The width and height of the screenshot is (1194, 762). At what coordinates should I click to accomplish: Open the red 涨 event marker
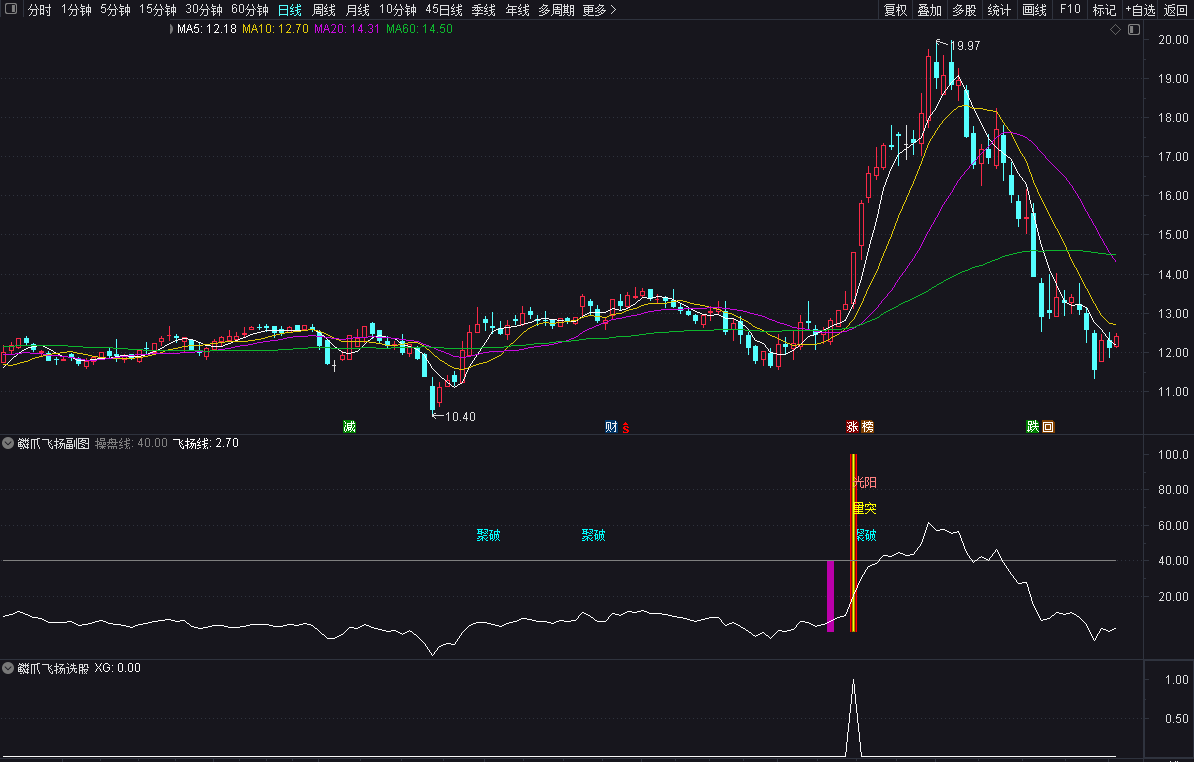pos(853,426)
